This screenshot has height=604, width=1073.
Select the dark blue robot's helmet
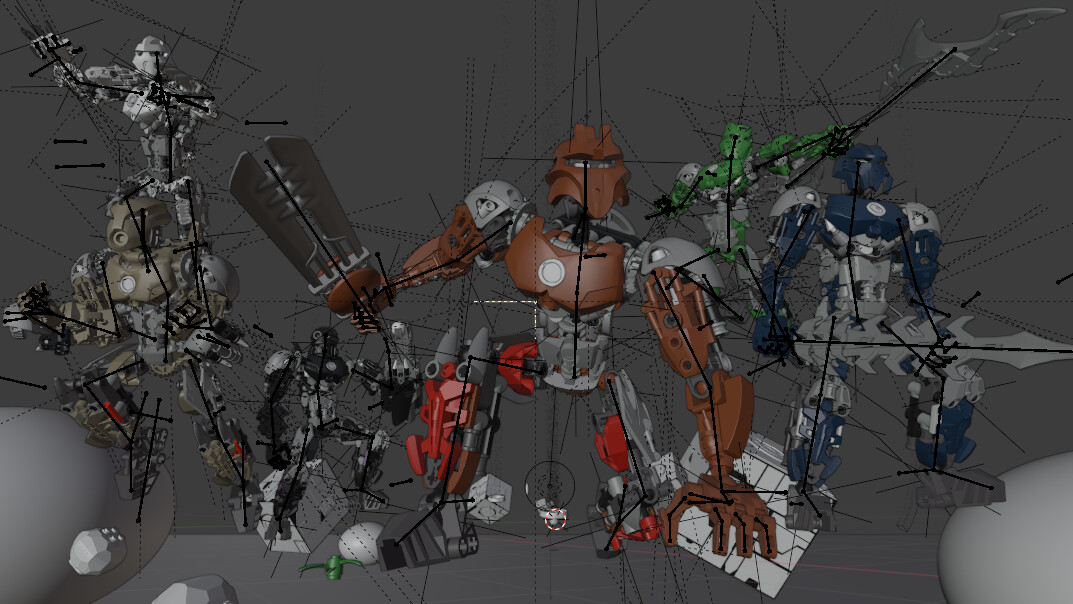862,168
